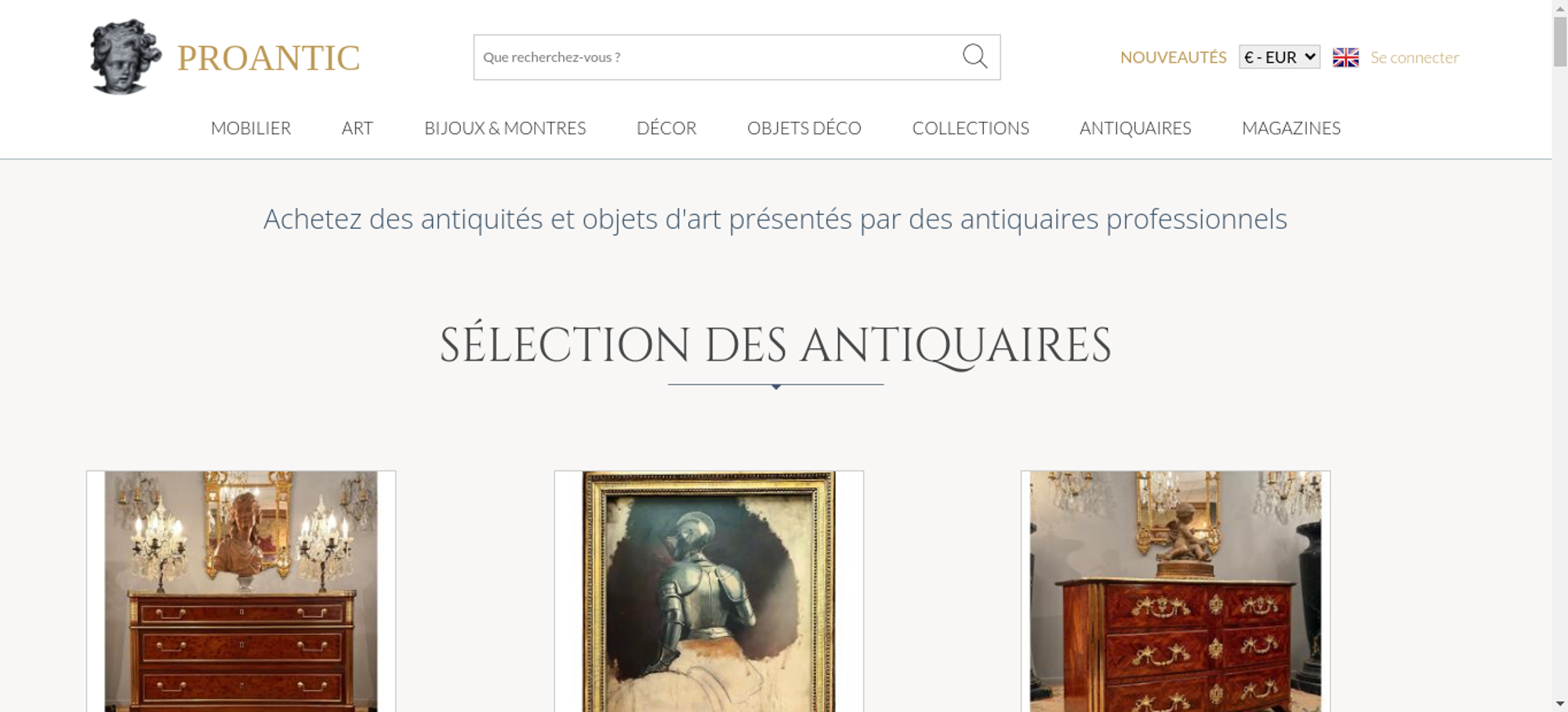Open the knight in armor painting listing
The width and height of the screenshot is (1568, 712).
(x=709, y=591)
